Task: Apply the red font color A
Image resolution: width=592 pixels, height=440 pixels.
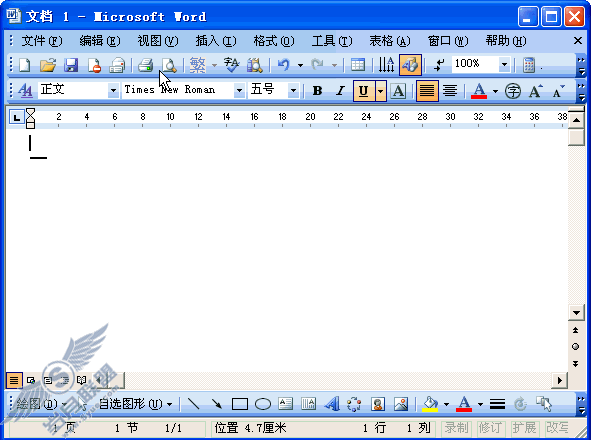Action: point(479,91)
